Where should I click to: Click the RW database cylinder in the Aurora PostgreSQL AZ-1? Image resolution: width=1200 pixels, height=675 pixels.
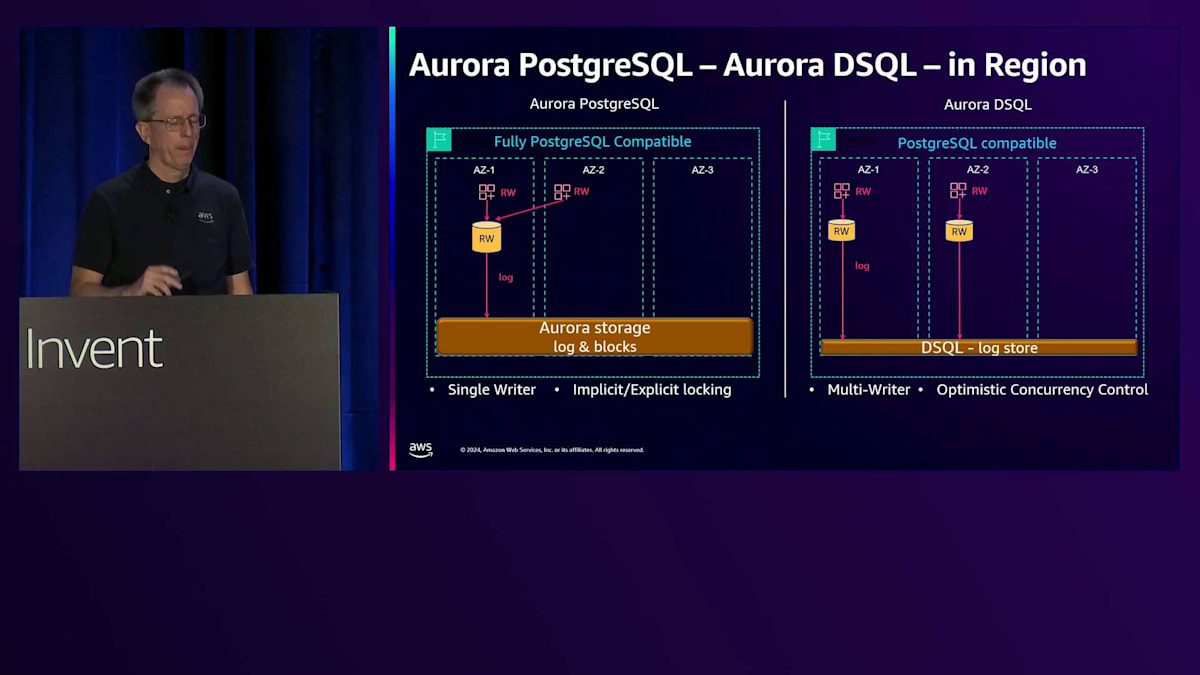click(x=486, y=237)
